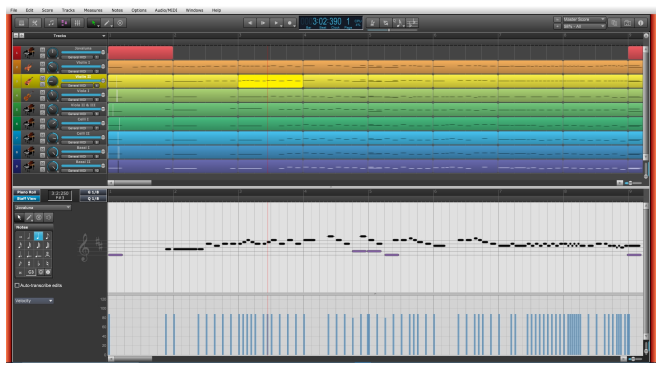The image size is (659, 369).
Task: Click the violin instrument icon of the Violin I track
Action: click(29, 67)
